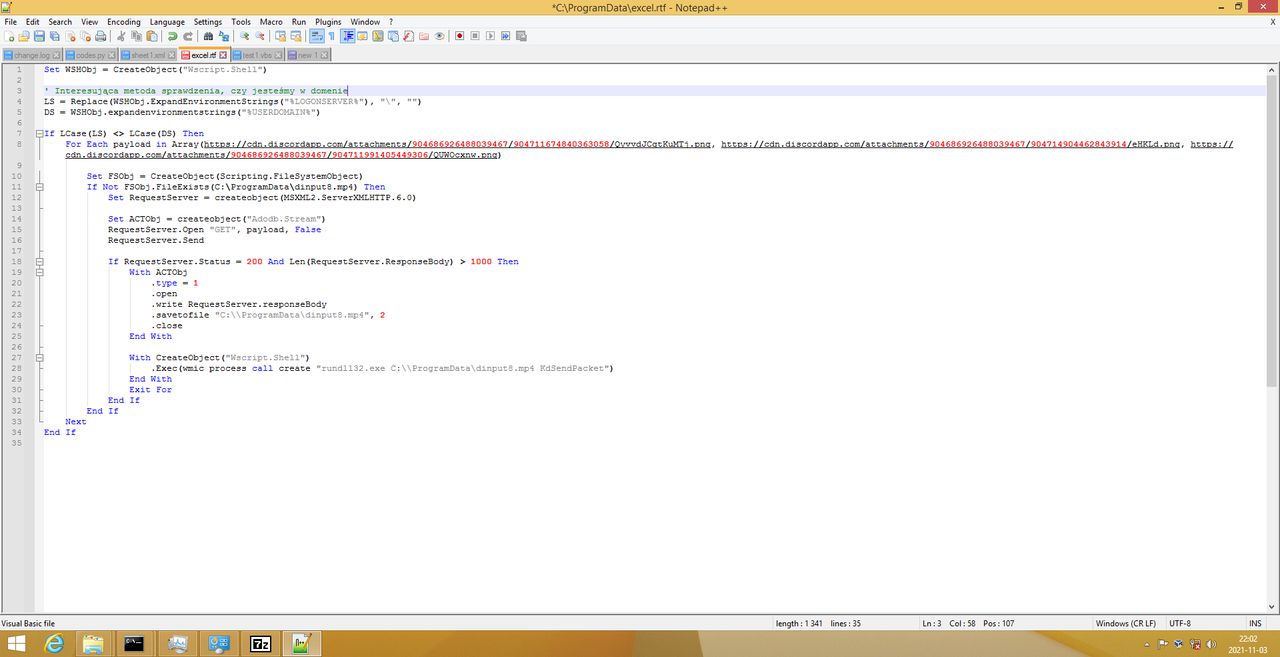Click the Save Recorded Macro icon

[521, 36]
